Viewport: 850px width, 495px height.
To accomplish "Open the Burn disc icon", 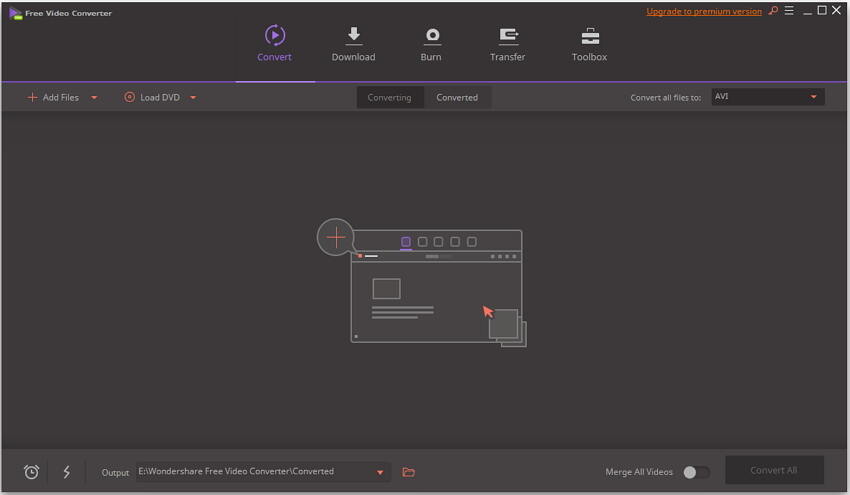I will click(432, 36).
